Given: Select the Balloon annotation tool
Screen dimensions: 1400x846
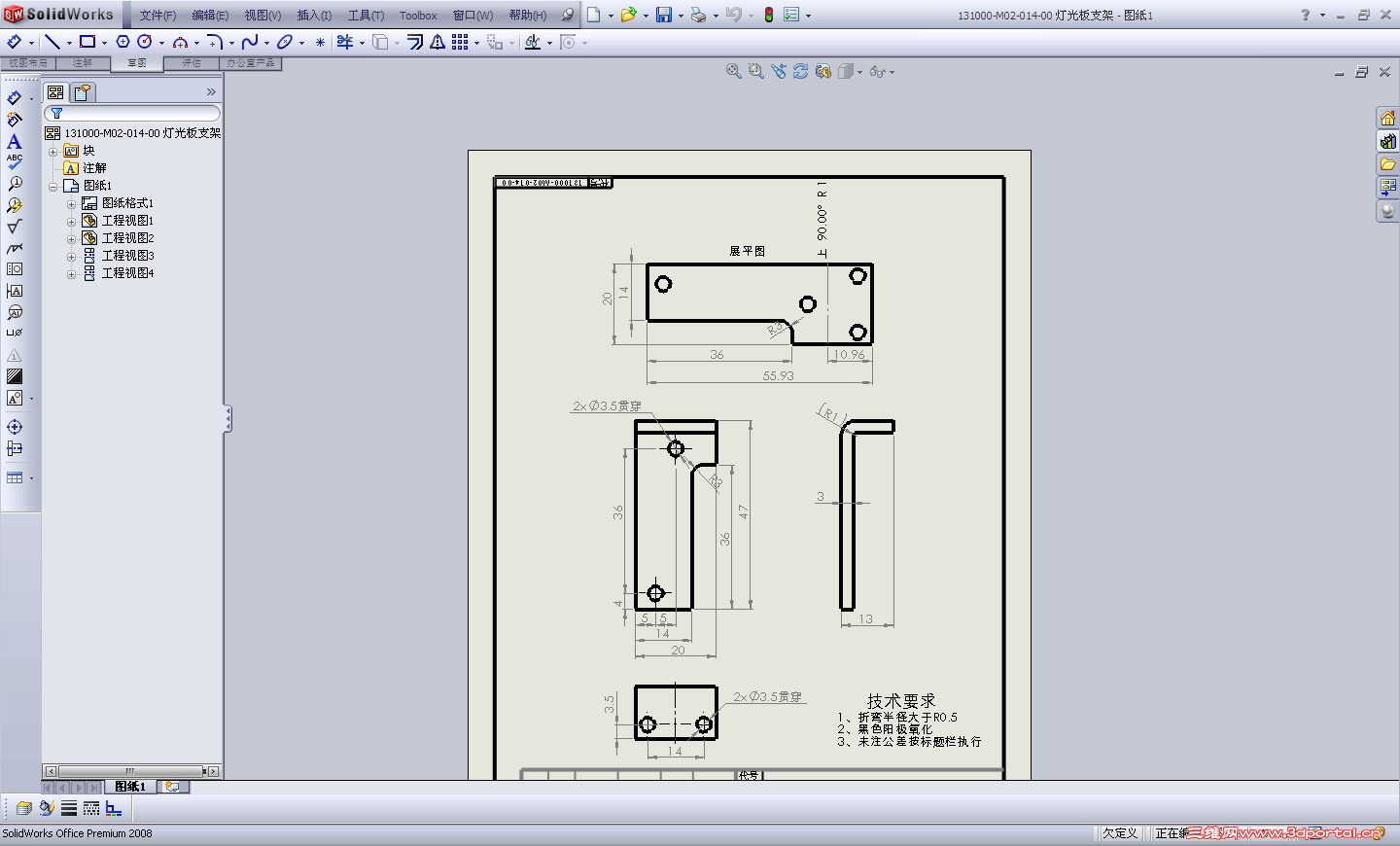Looking at the screenshot, I should [15, 184].
